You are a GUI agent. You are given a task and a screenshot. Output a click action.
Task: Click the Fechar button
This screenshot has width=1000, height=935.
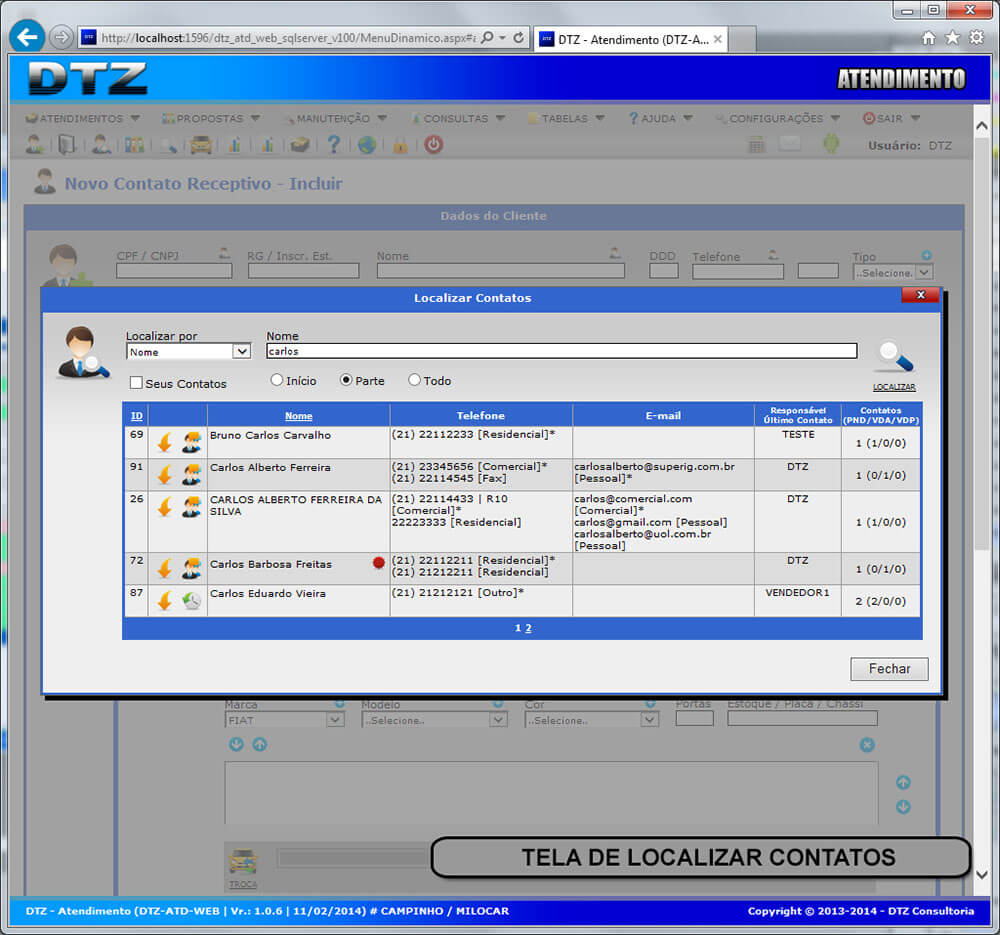pos(888,669)
